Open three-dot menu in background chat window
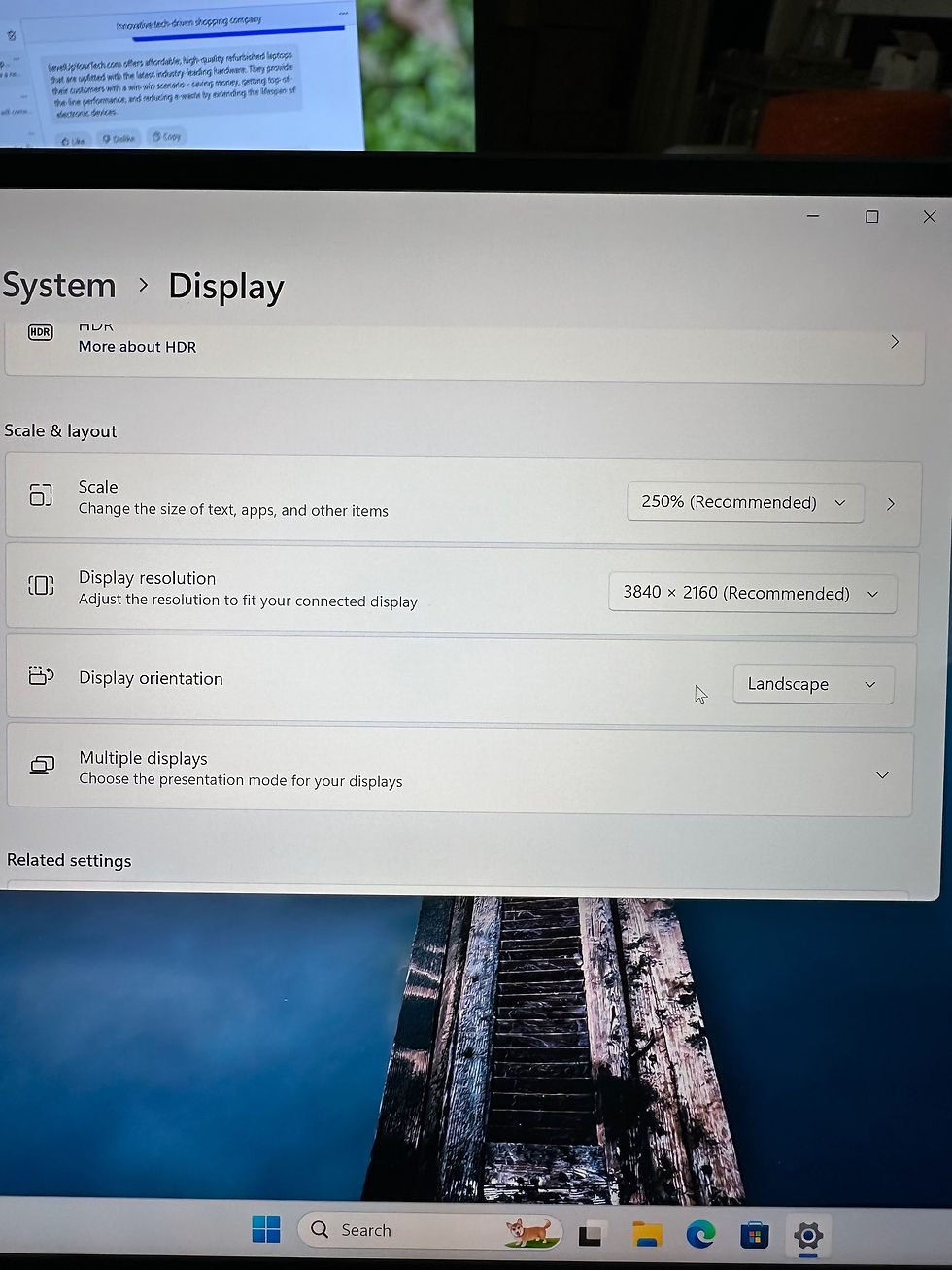 [x=343, y=14]
